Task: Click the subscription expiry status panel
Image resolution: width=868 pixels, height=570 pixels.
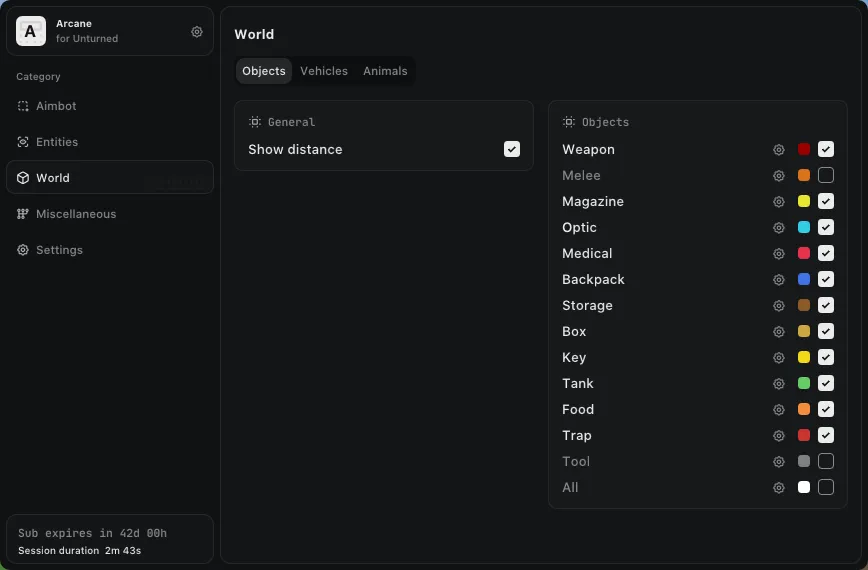Action: point(110,540)
